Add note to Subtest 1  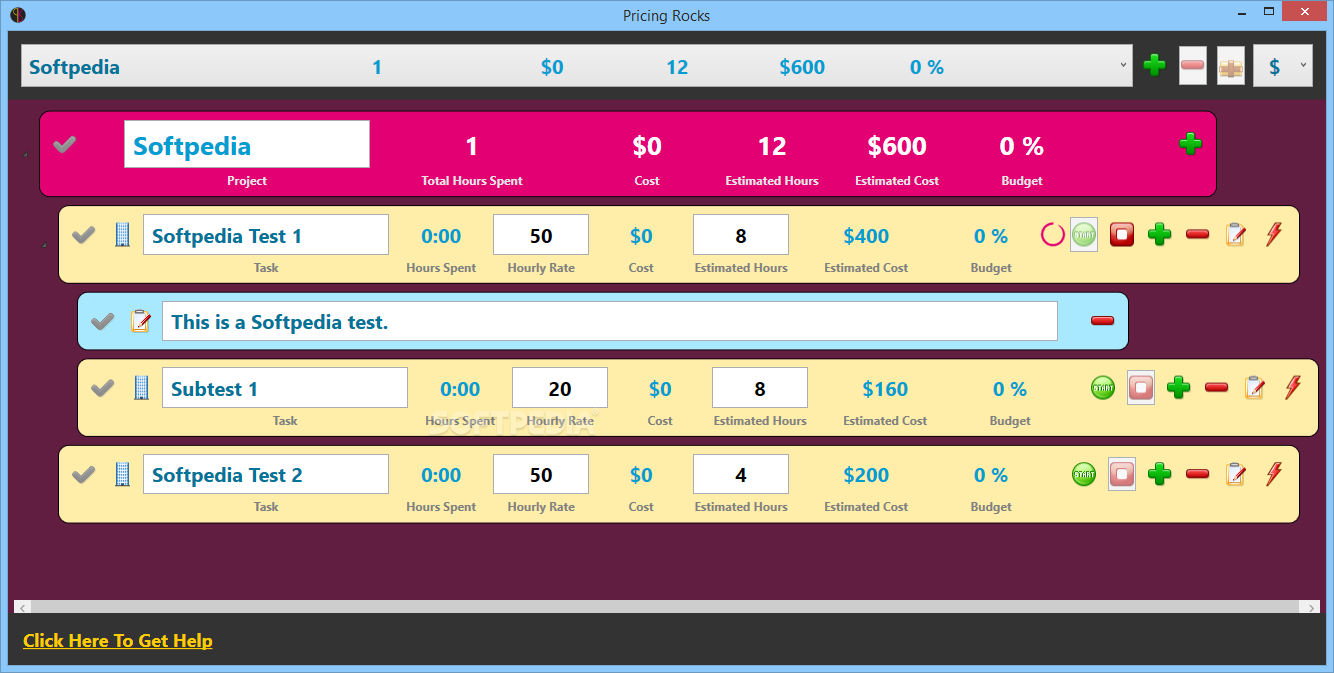[x=1255, y=388]
